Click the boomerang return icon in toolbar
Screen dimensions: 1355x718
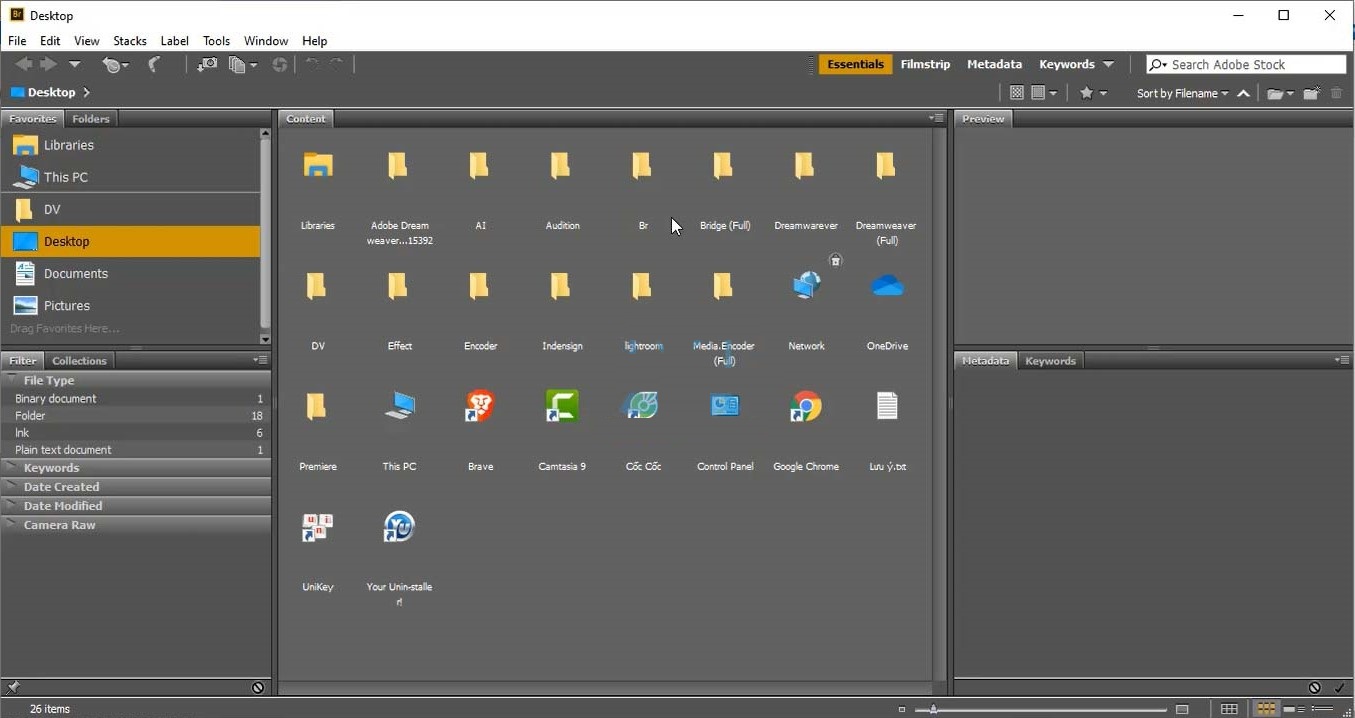pos(154,65)
